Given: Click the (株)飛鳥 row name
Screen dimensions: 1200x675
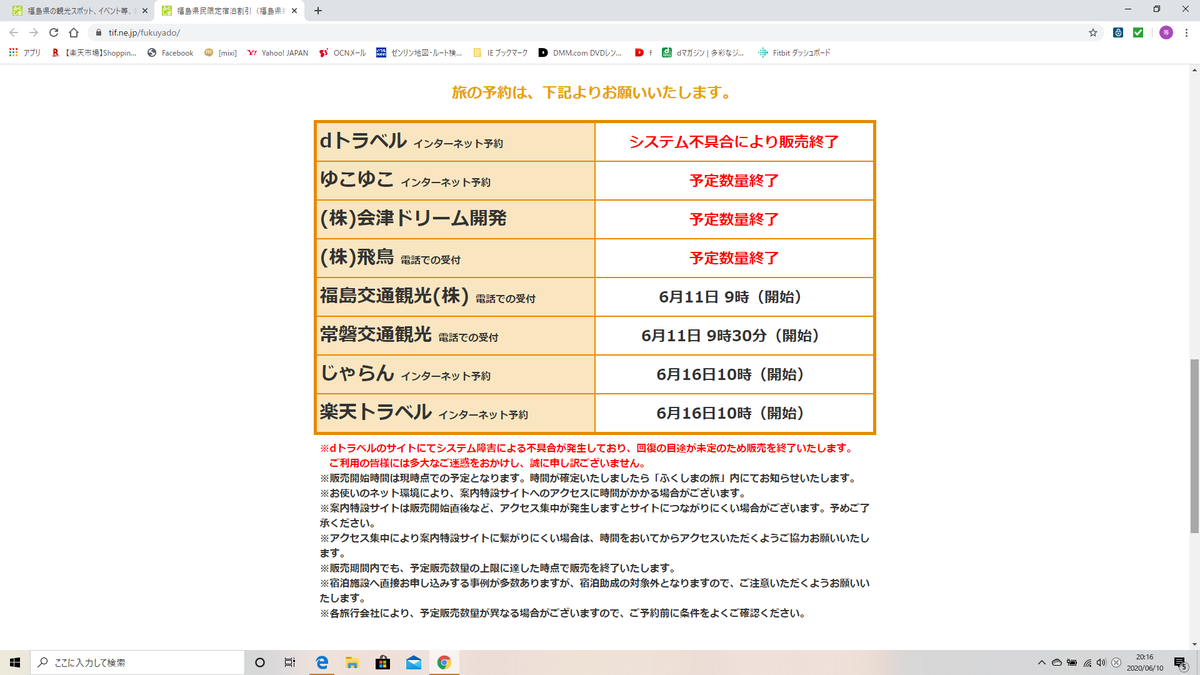Looking at the screenshot, I should click(356, 258).
